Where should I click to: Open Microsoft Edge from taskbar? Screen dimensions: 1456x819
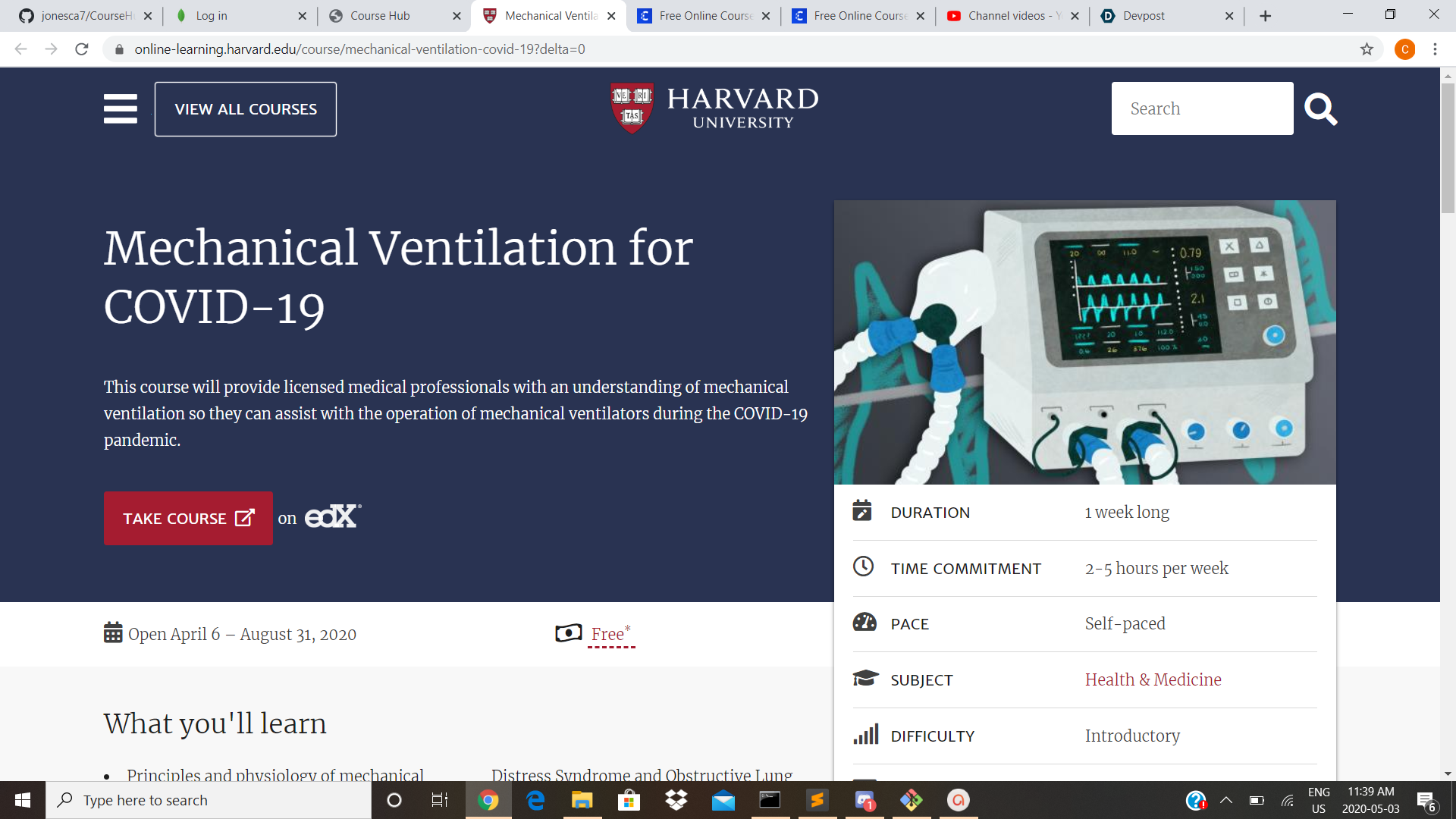(x=535, y=800)
